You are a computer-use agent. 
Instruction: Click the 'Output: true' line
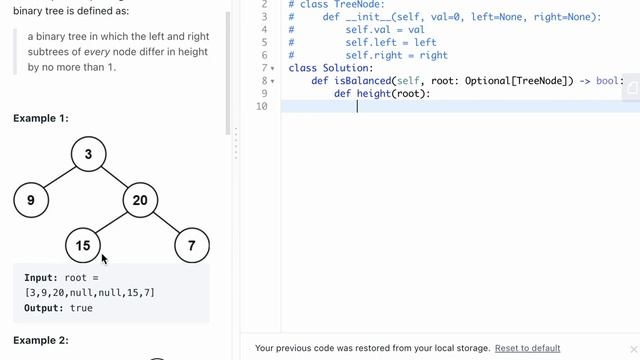[x=58, y=308]
